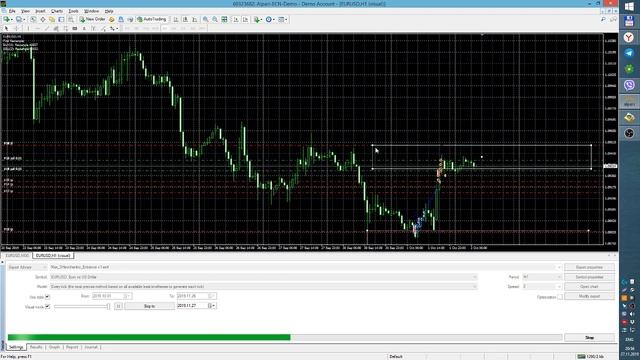
Task: Open the MetaEditor icon
Action: [x=111, y=19]
